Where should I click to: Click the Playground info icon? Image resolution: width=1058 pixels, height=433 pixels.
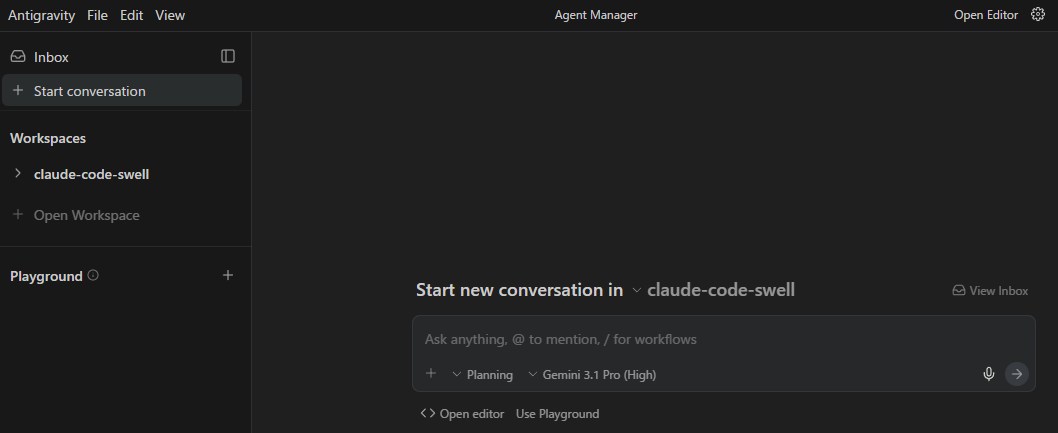point(93,275)
